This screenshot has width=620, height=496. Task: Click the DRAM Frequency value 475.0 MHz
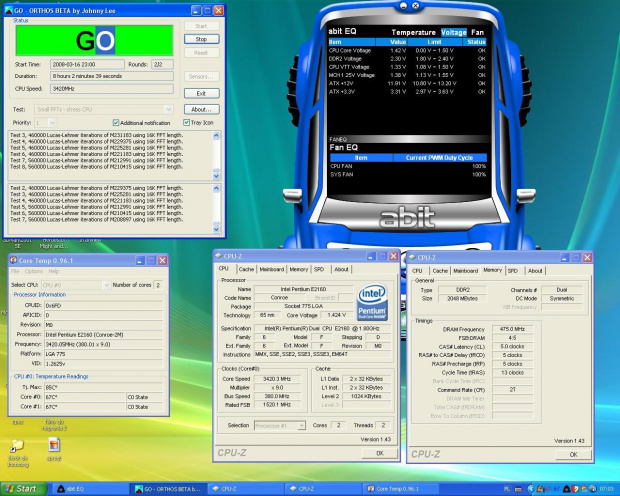click(x=512, y=329)
